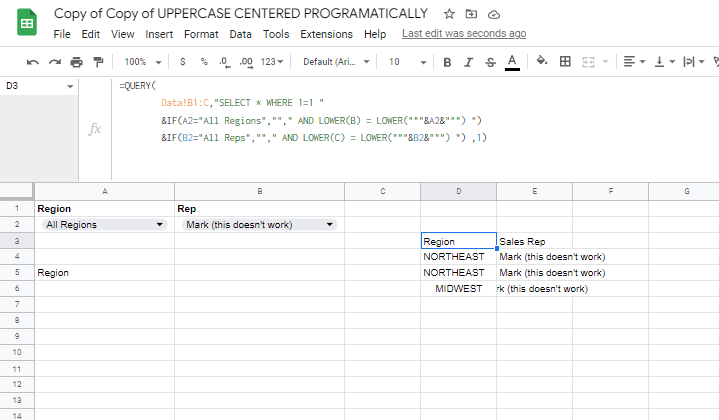
Task: Open the File menu
Action: 62,34
